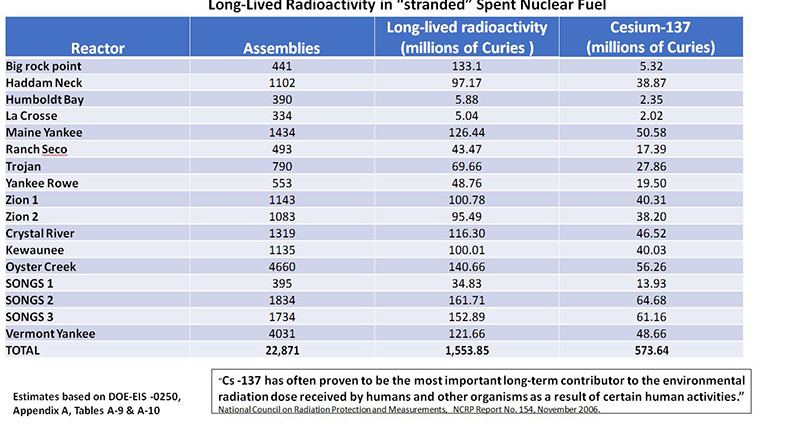Select the total assemblies value 22,871
Screen dimensions: 800x437
(x=282, y=350)
